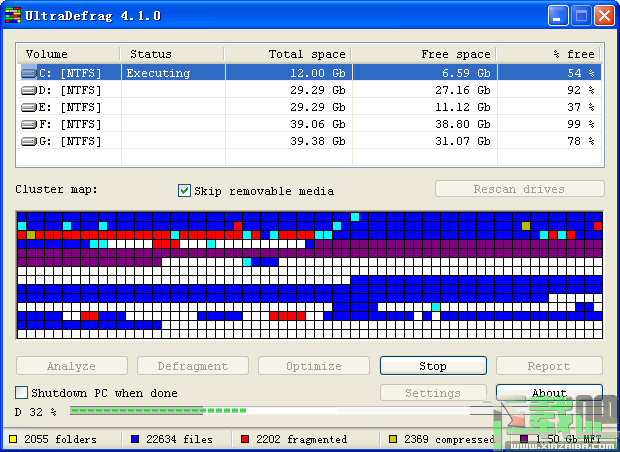Select the C: [NTFS] volume row
The image size is (620, 452).
click(x=309, y=73)
